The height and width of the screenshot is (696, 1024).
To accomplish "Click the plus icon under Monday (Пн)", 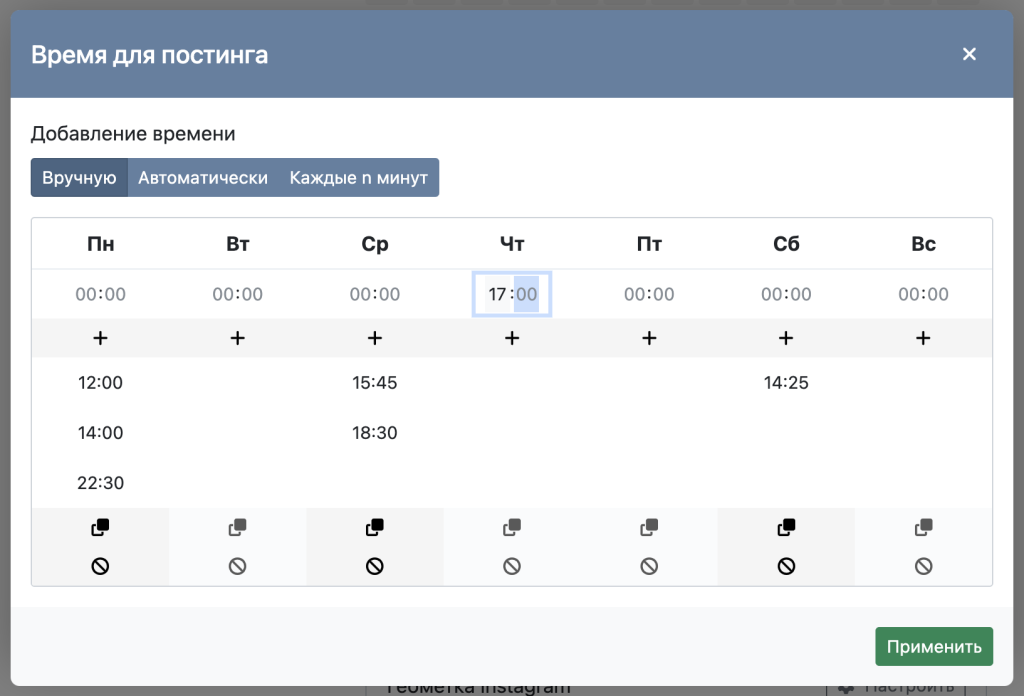I will pyautogui.click(x=100, y=339).
